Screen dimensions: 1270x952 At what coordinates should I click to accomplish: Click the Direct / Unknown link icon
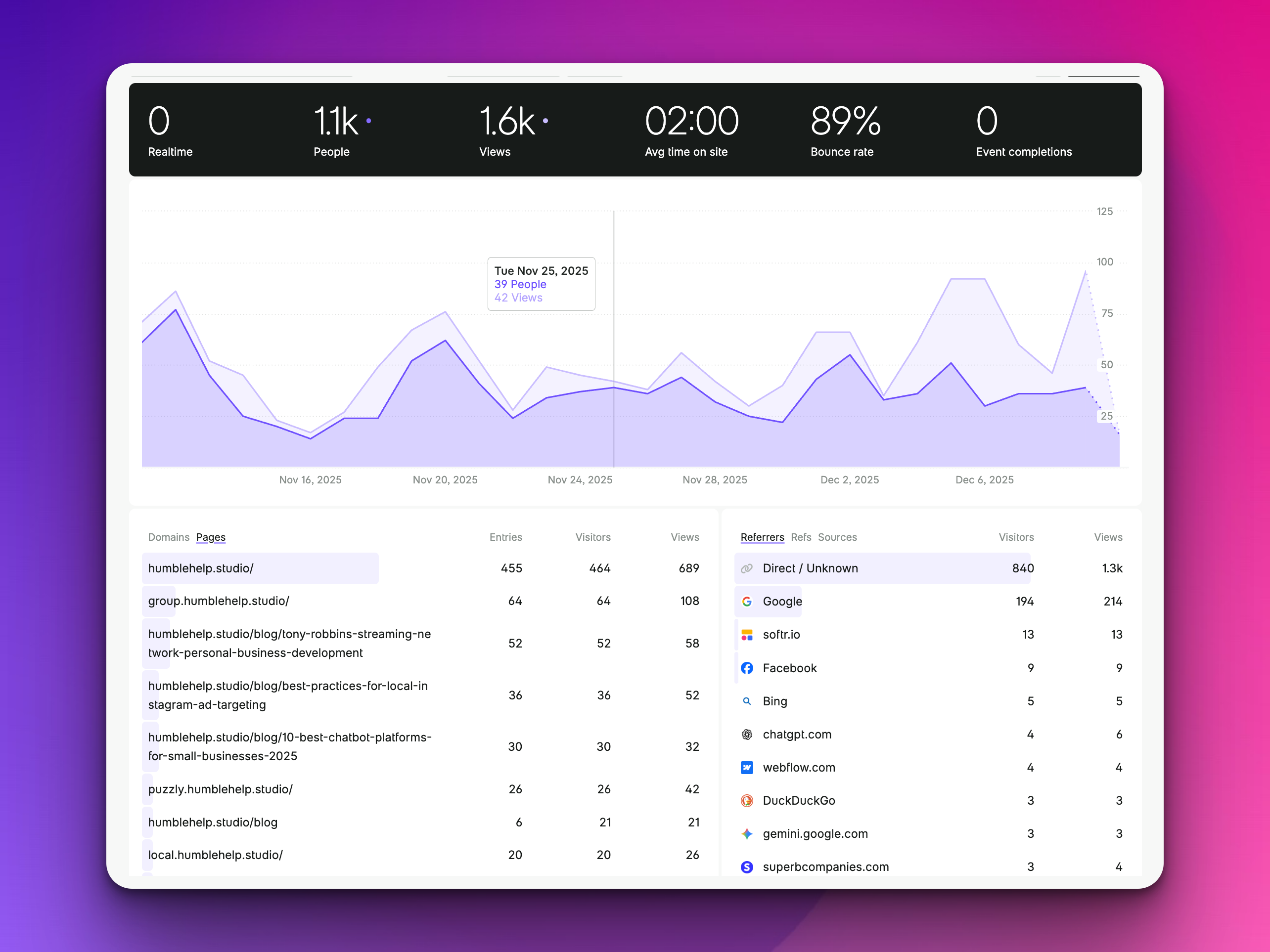point(746,568)
